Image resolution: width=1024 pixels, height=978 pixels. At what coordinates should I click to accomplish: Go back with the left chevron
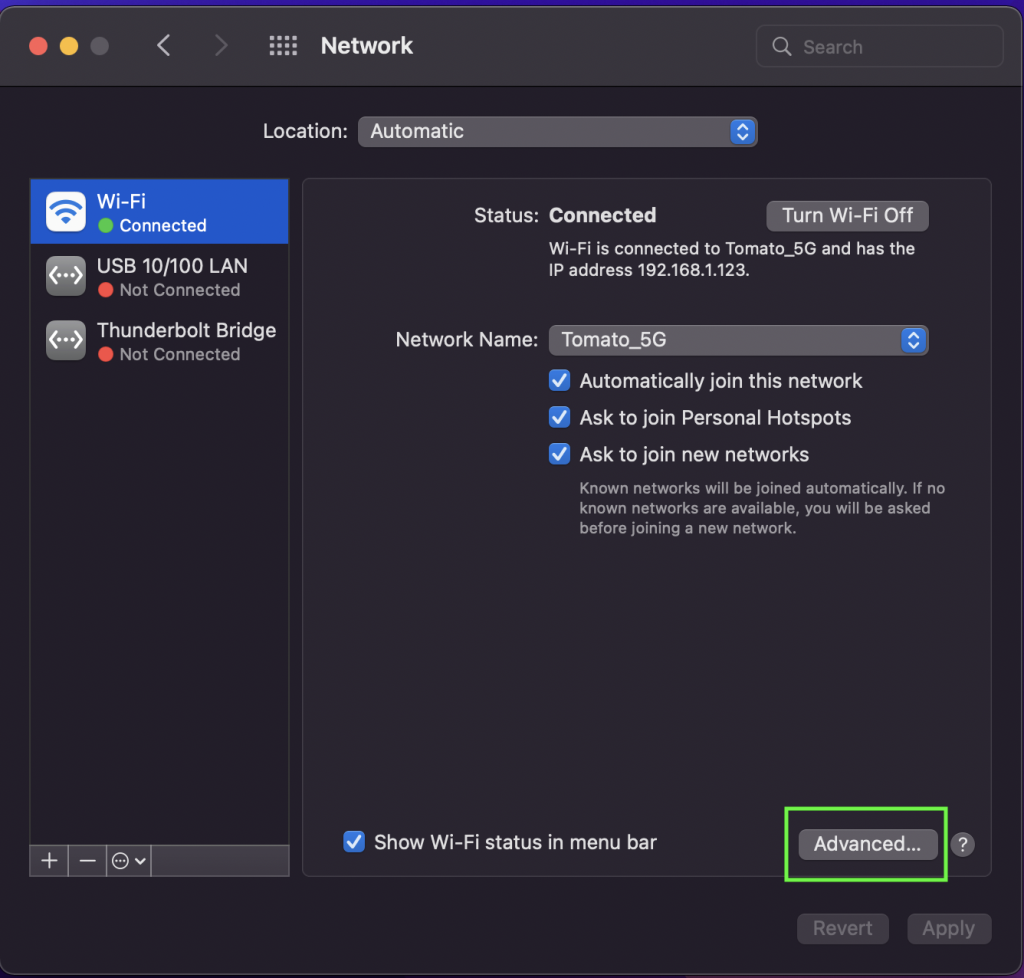(164, 46)
